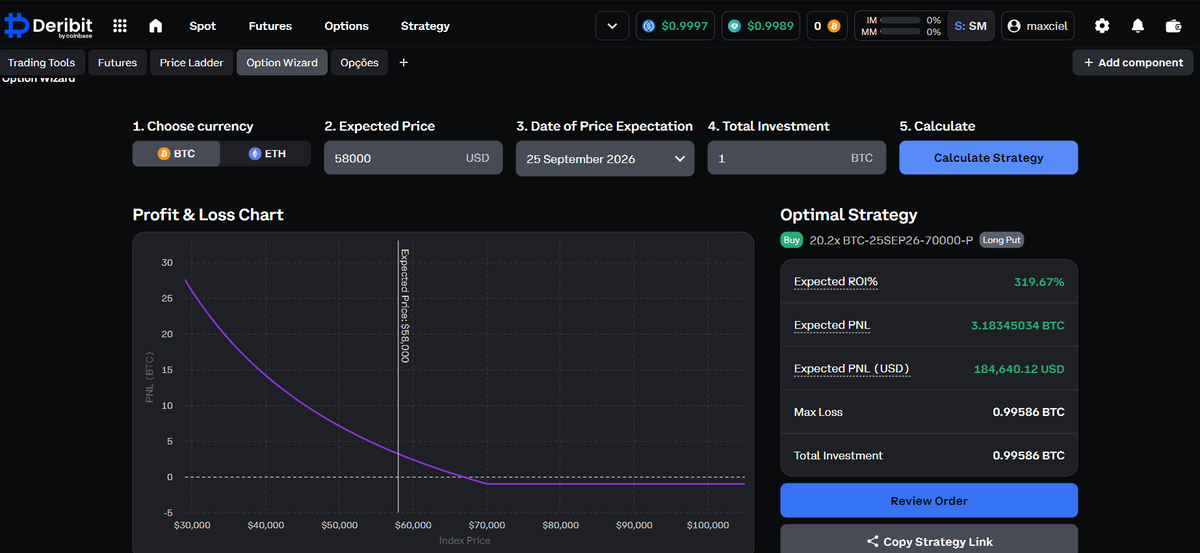Add a new tab with plus icon
This screenshot has height=553, width=1200.
click(404, 62)
